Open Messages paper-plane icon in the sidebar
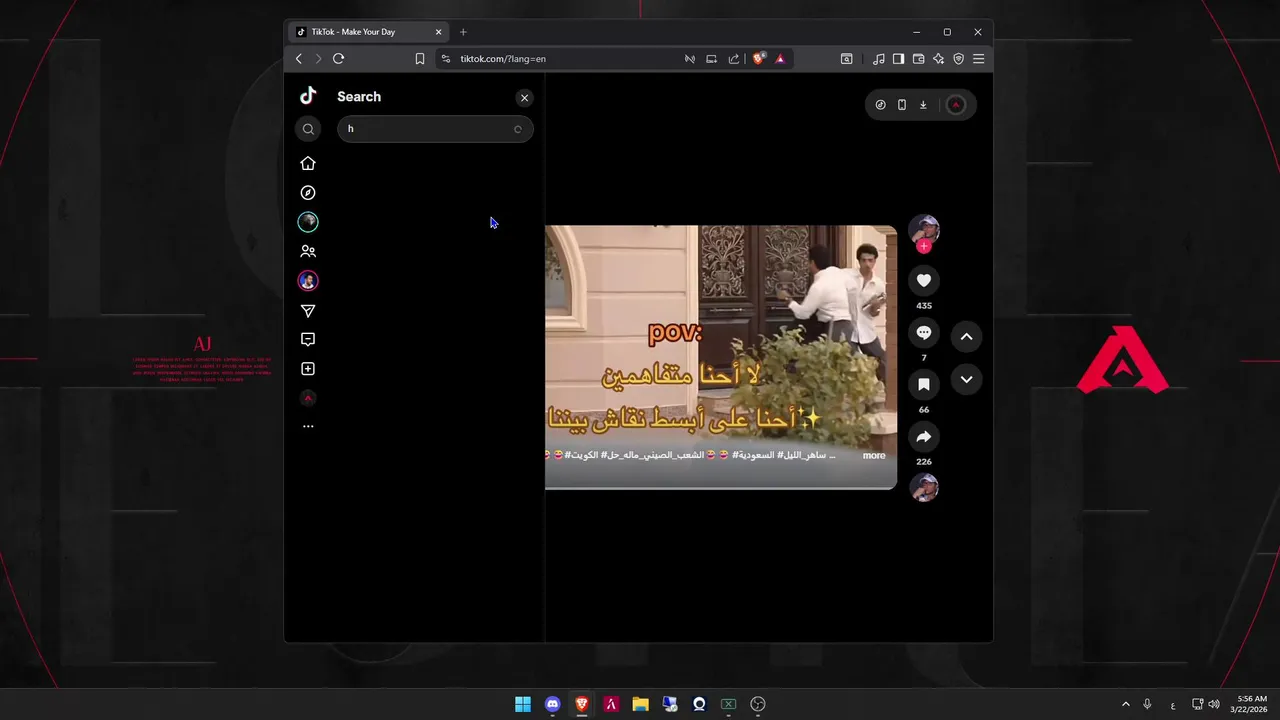This screenshot has width=1280, height=720. pyautogui.click(x=308, y=311)
